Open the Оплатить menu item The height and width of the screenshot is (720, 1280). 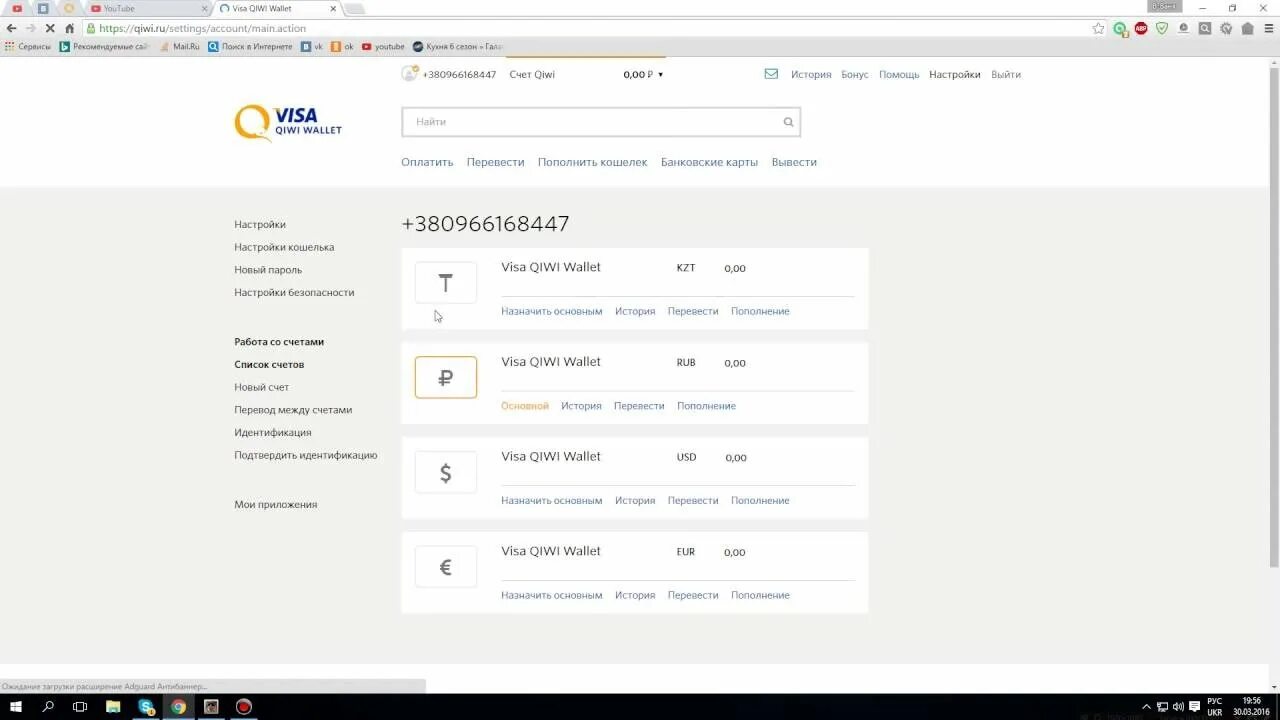[427, 162]
